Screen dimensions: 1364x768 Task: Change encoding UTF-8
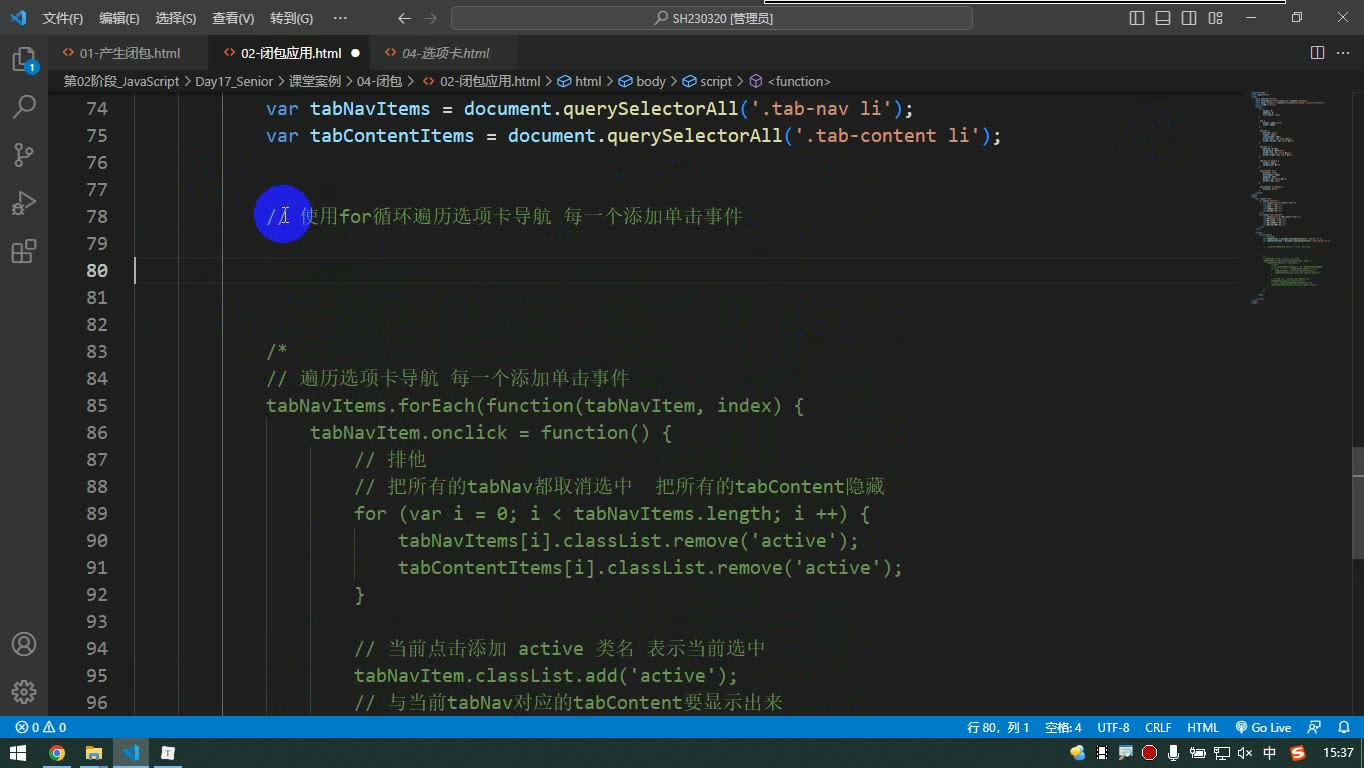[1113, 727]
